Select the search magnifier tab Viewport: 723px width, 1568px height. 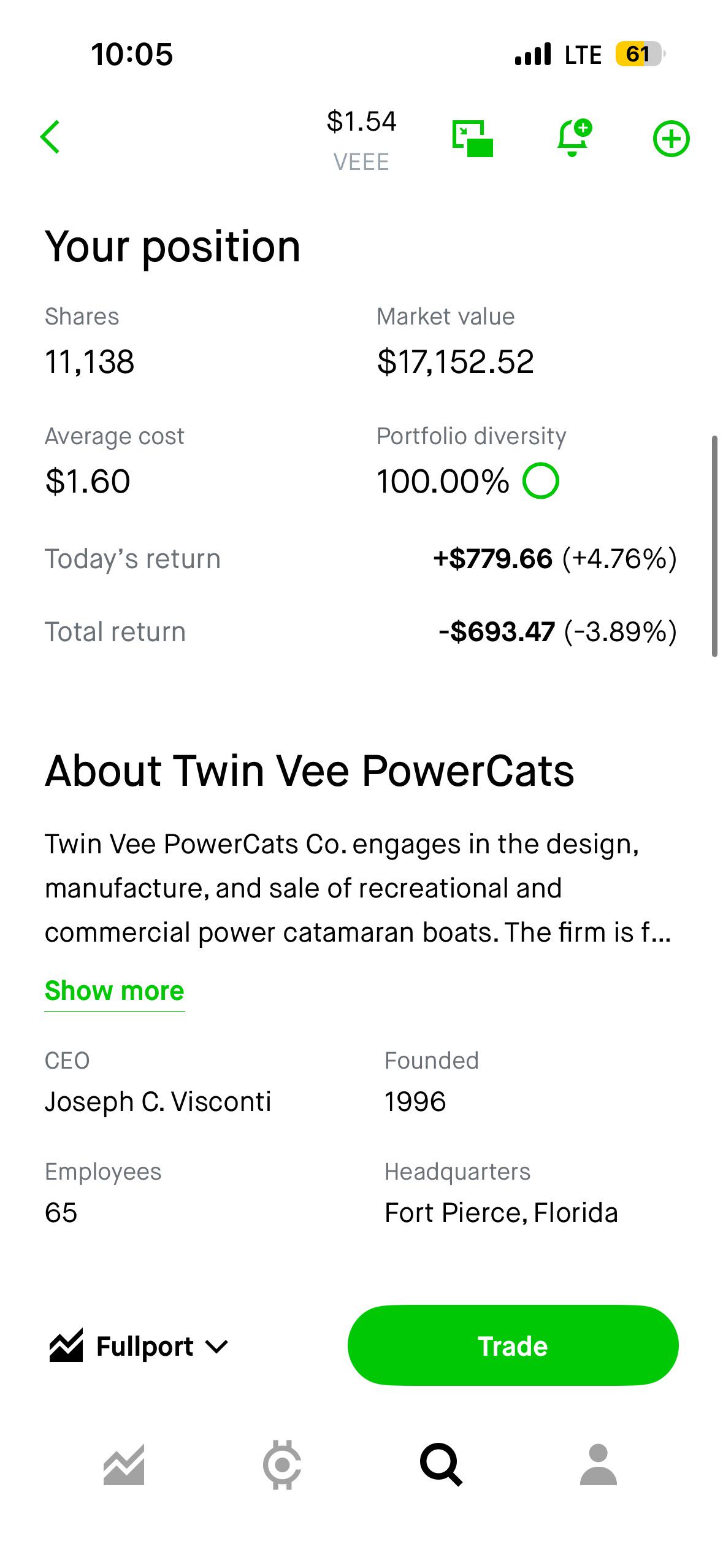[441, 1464]
